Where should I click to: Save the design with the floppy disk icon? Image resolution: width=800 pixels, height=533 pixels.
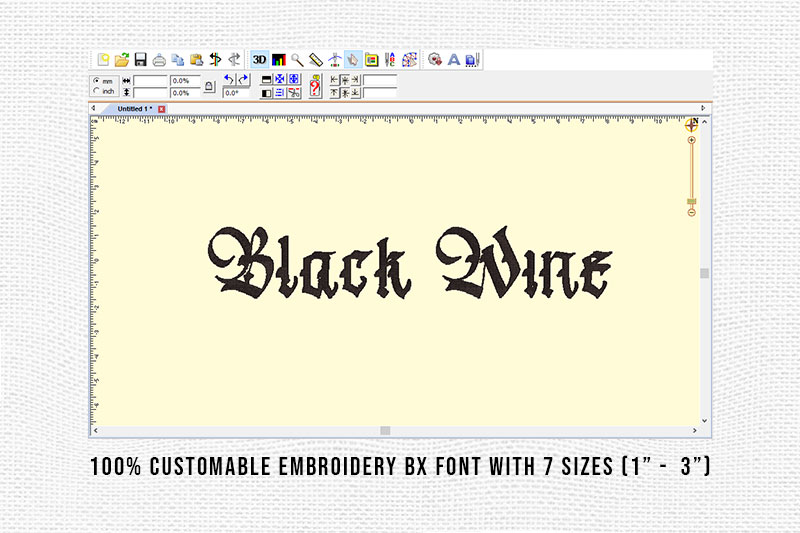click(x=141, y=60)
